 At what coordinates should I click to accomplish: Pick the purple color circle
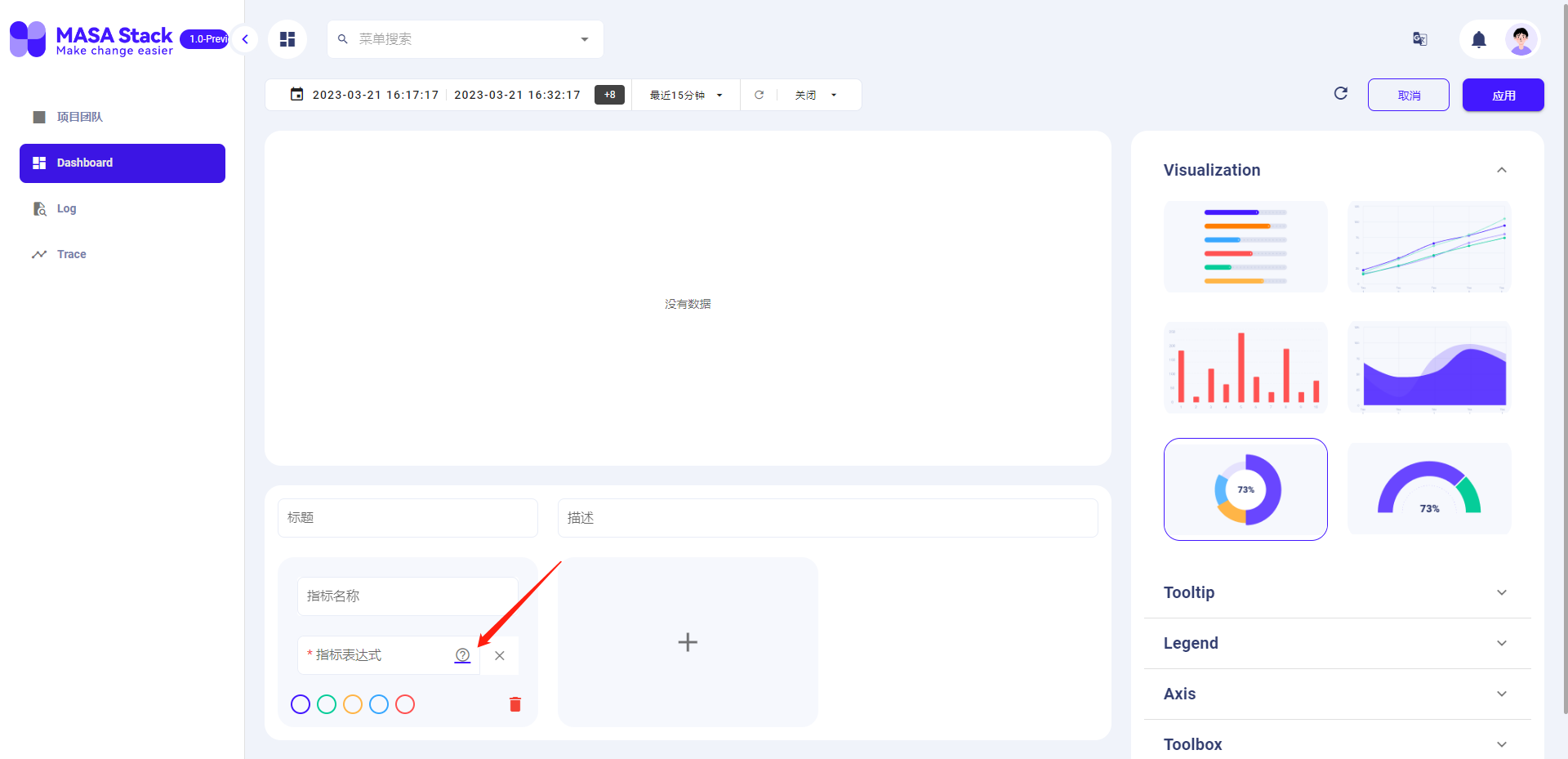pyautogui.click(x=301, y=704)
